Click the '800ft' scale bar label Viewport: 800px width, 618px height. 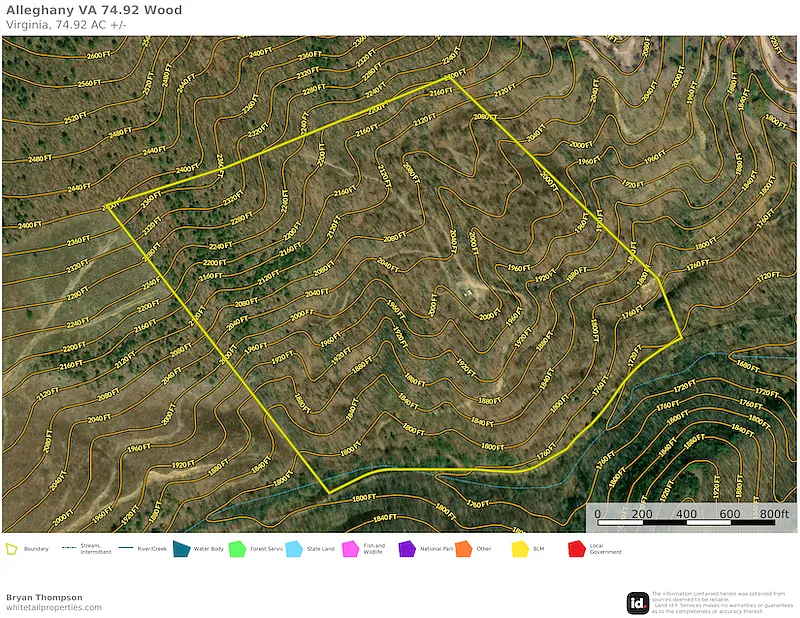pos(774,513)
